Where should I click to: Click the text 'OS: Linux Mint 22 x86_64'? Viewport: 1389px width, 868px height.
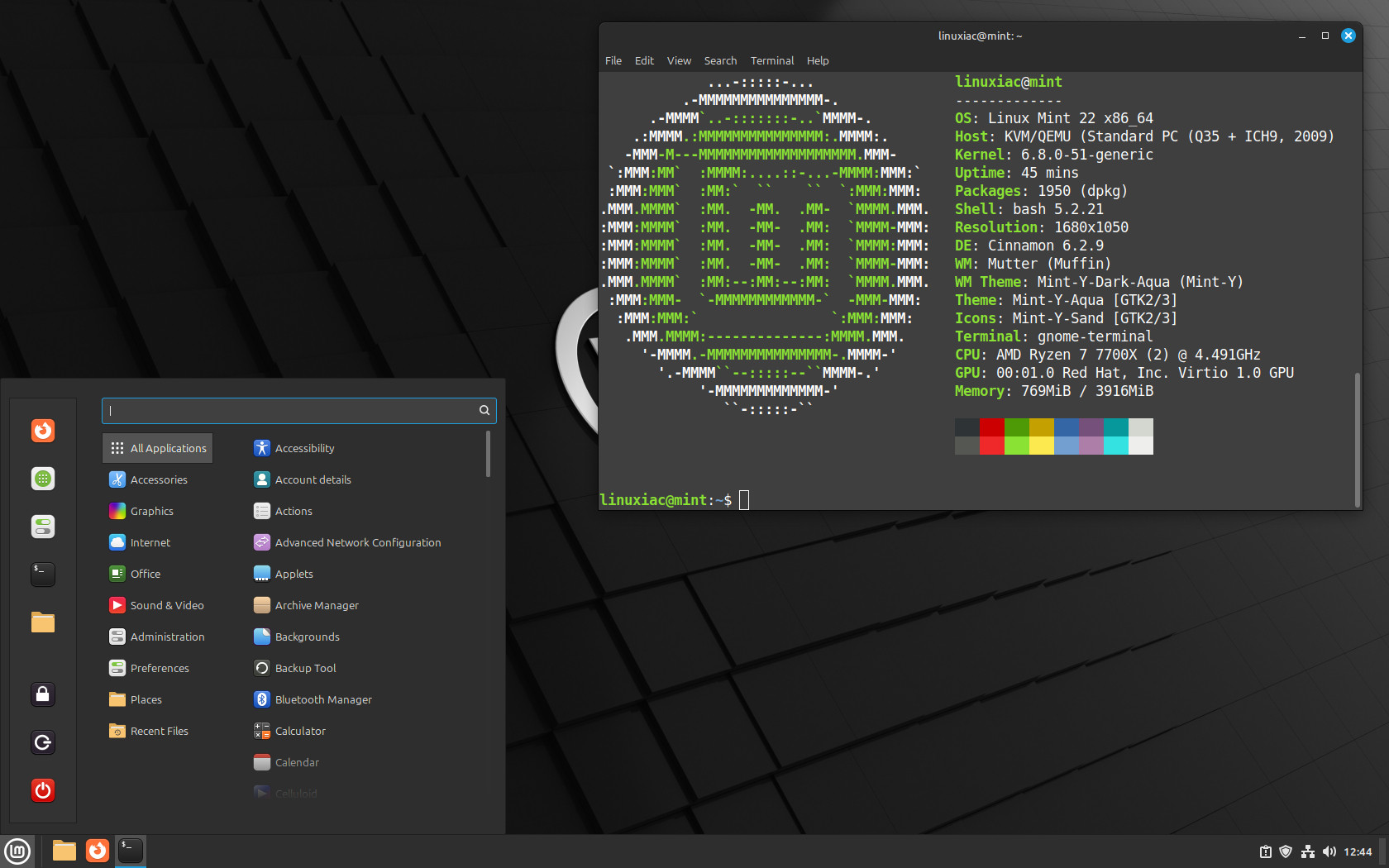[1054, 118]
